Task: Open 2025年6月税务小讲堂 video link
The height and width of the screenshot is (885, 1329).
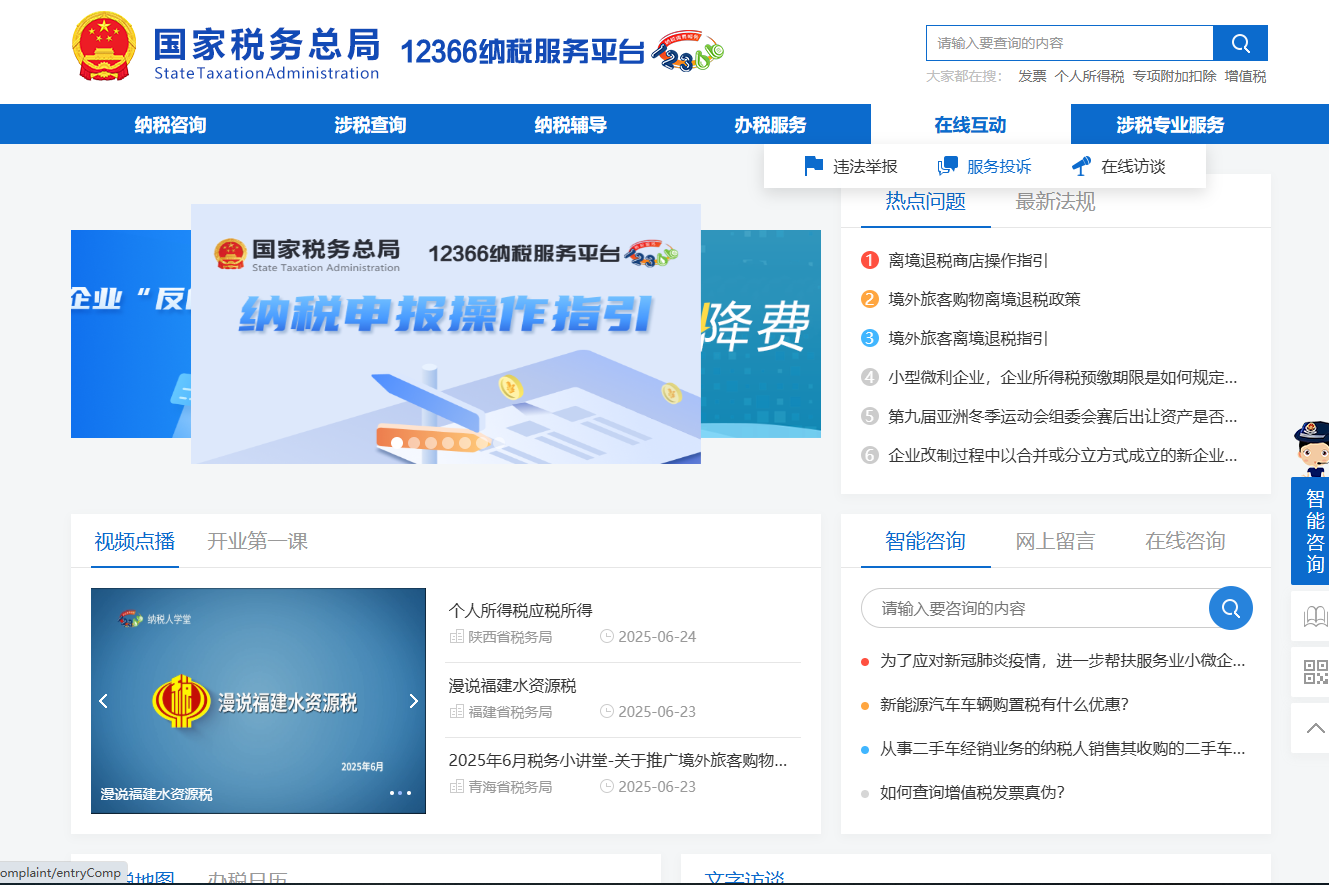Action: tap(618, 760)
